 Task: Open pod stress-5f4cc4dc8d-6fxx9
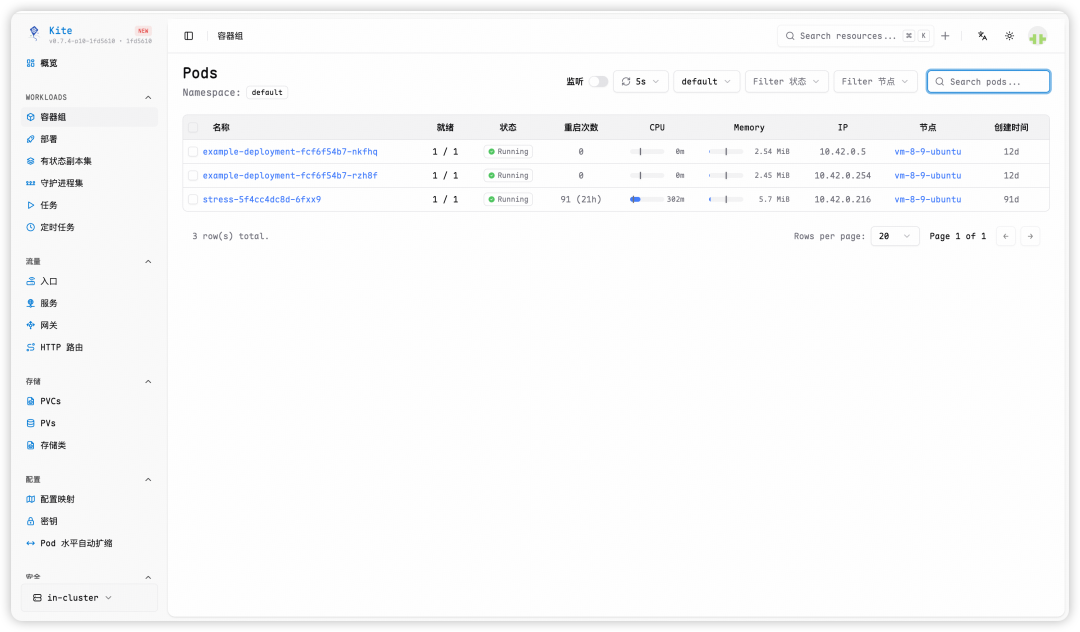(x=262, y=200)
